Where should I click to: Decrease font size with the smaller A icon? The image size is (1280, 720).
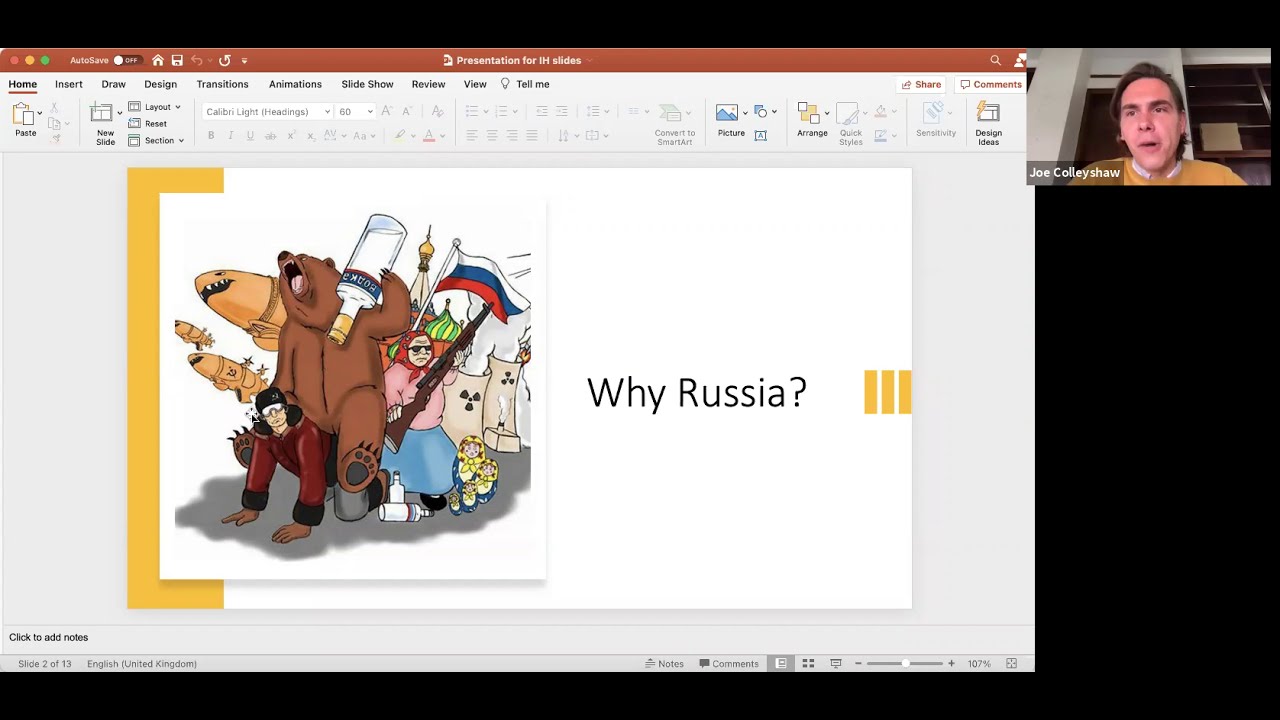click(x=406, y=111)
